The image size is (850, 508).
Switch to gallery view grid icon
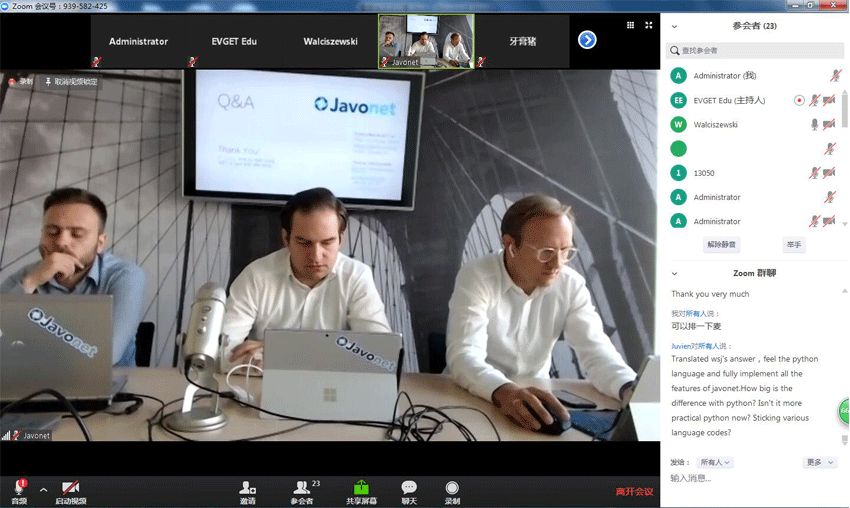pyautogui.click(x=630, y=25)
